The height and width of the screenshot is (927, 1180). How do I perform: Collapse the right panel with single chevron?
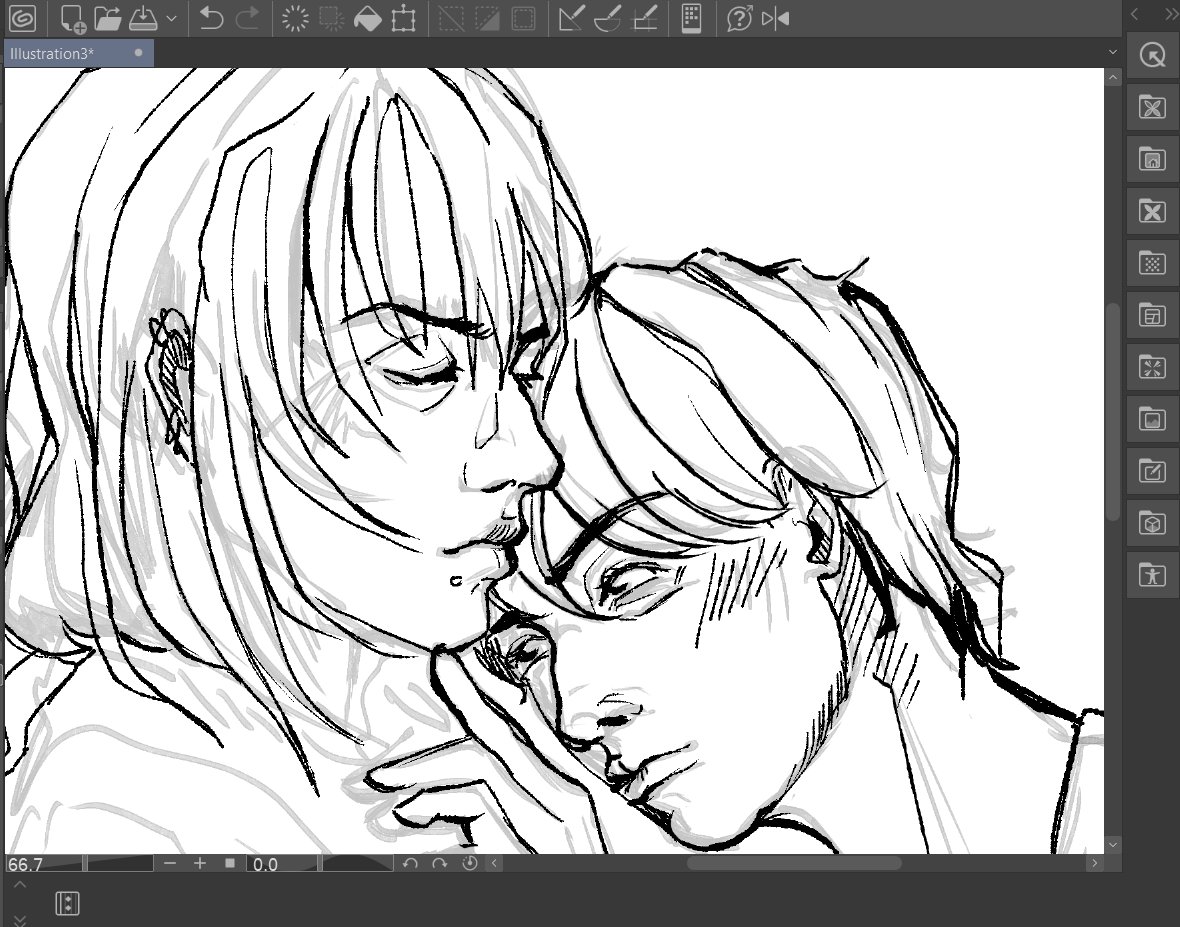point(1135,14)
